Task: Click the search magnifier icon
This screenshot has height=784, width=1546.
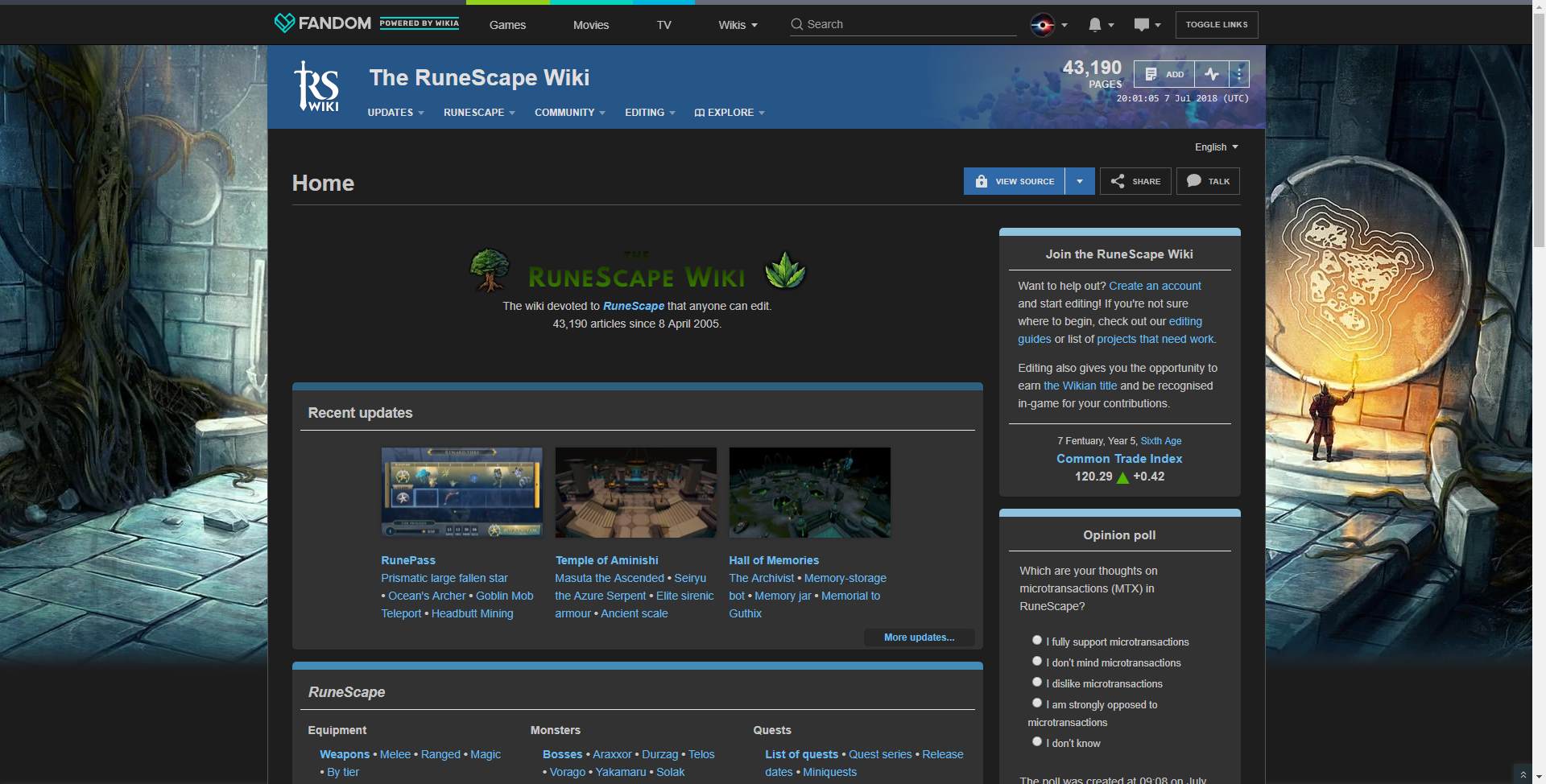Action: pos(797,24)
